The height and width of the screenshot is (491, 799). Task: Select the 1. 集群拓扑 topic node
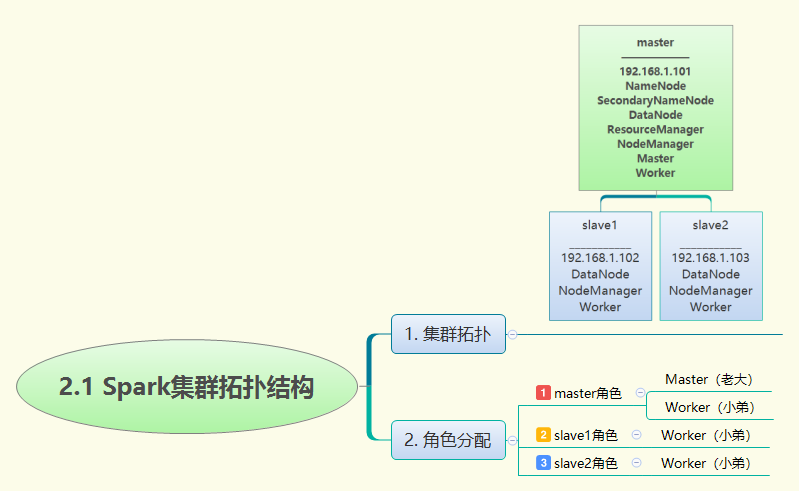coord(448,334)
